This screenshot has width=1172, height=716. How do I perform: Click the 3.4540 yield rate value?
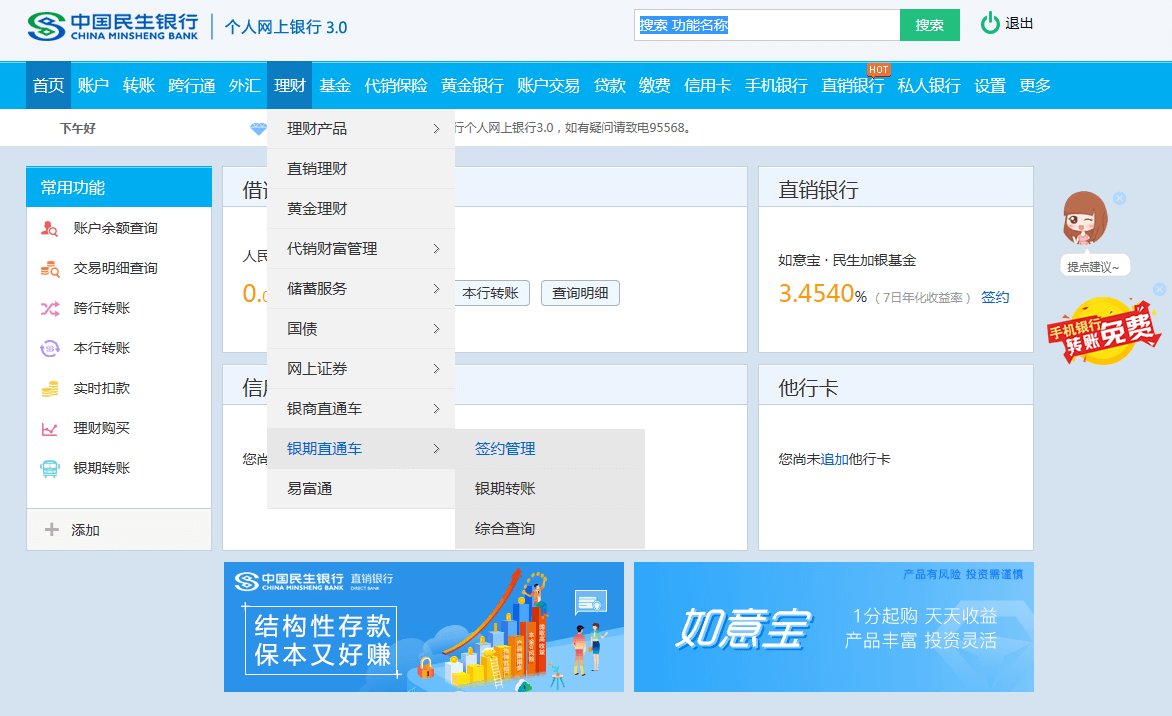[816, 294]
